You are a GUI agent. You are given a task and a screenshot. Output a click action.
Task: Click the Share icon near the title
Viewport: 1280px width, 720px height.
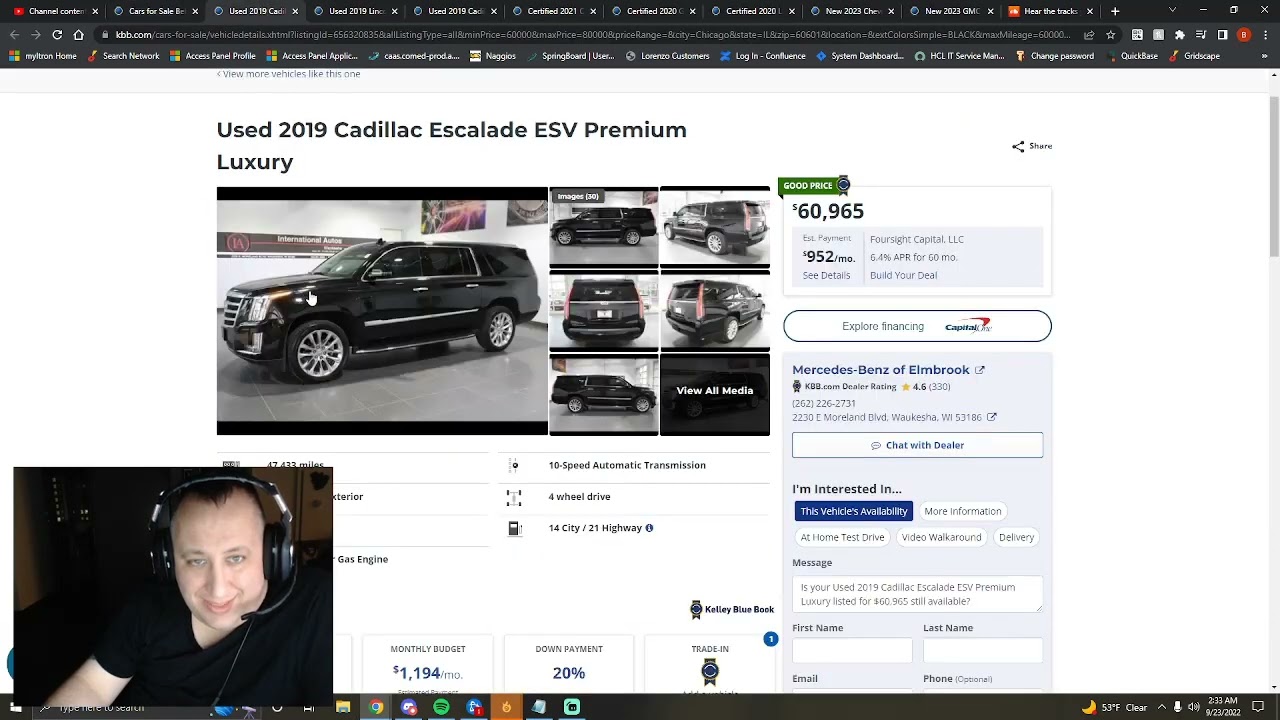1018,146
